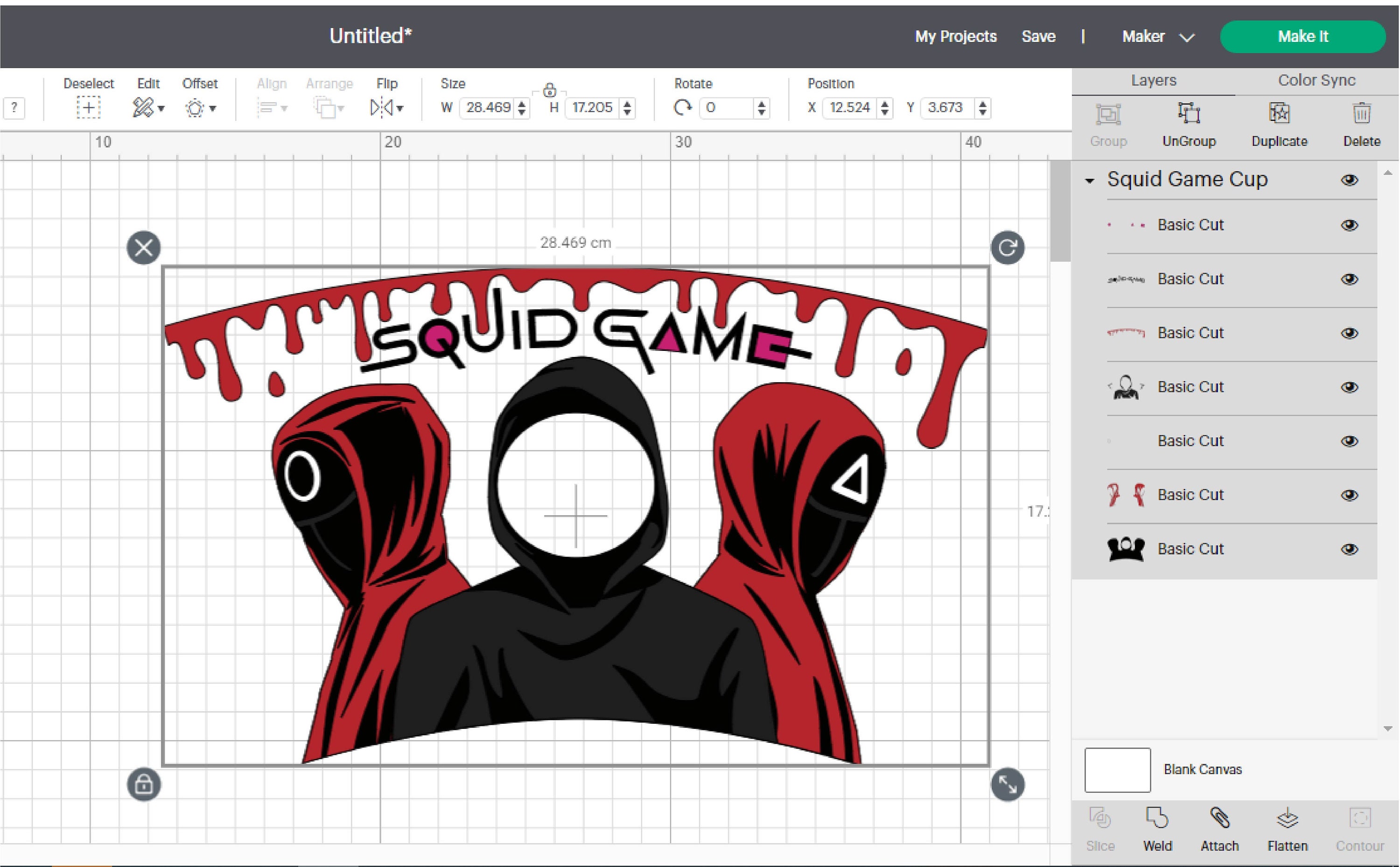Click the rotate handle on selection box

(1007, 248)
